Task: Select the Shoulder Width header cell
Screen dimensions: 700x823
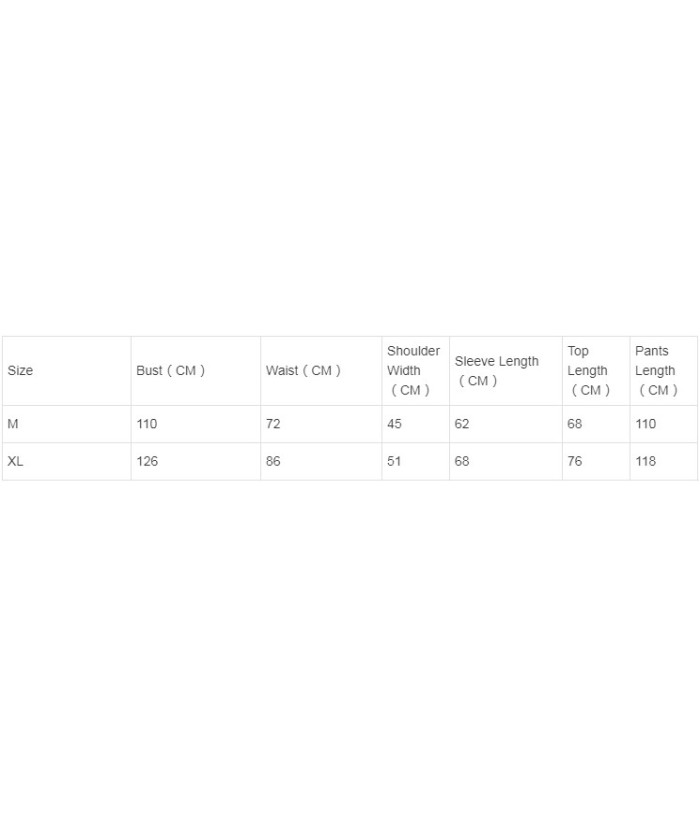Action: 416,371
